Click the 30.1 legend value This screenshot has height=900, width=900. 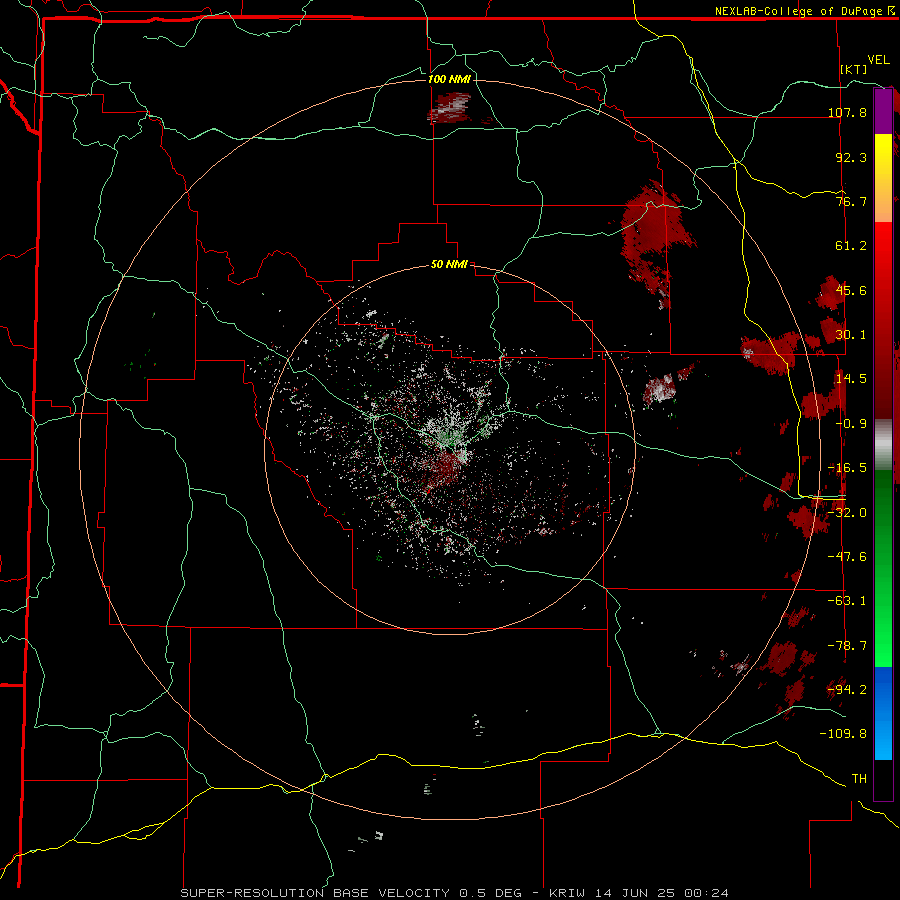[851, 335]
